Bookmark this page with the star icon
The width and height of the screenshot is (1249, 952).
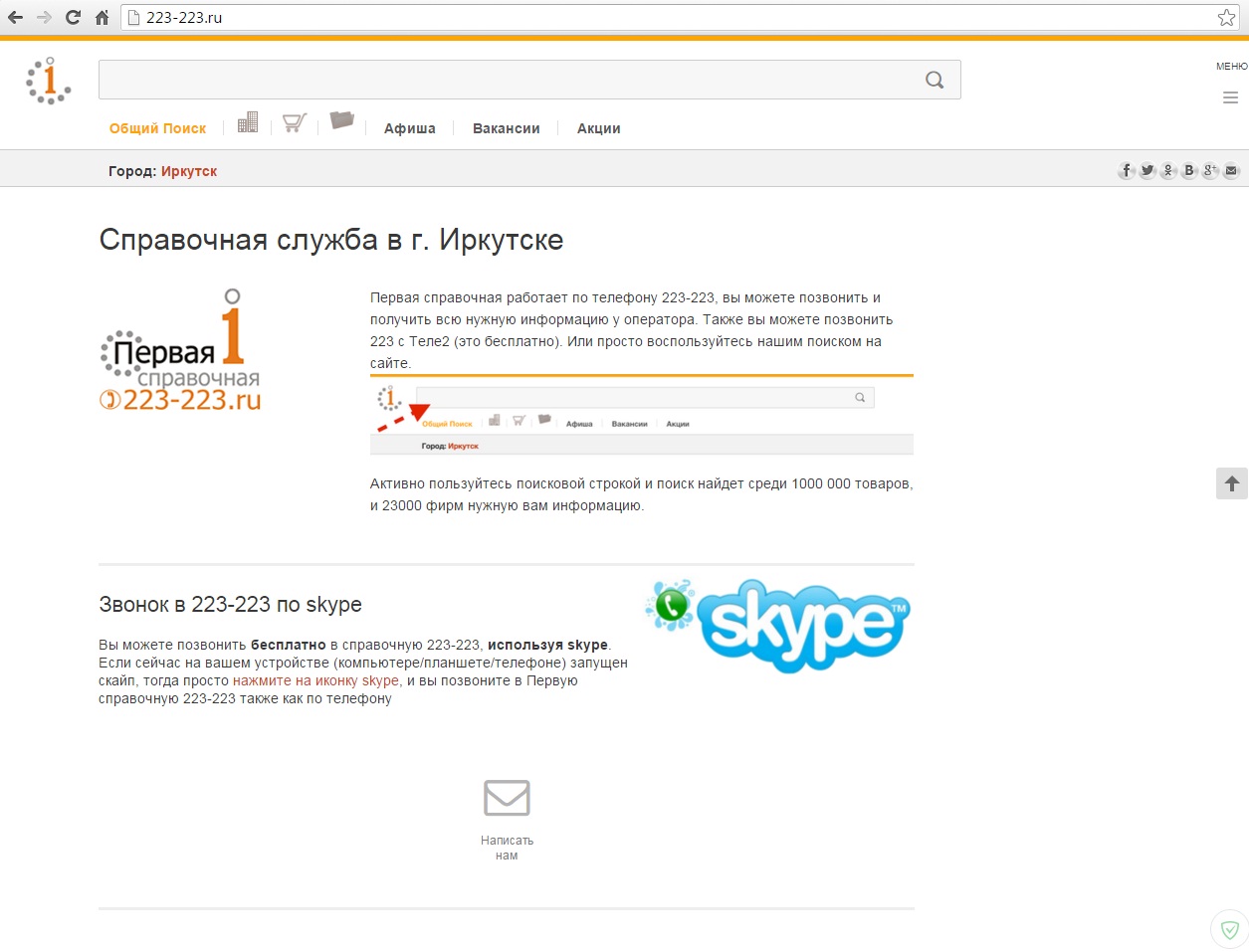click(x=1226, y=17)
